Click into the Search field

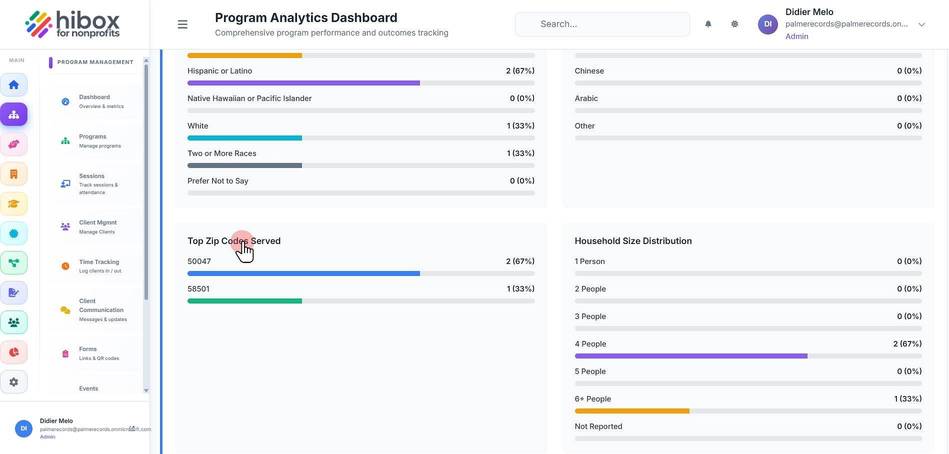point(602,24)
